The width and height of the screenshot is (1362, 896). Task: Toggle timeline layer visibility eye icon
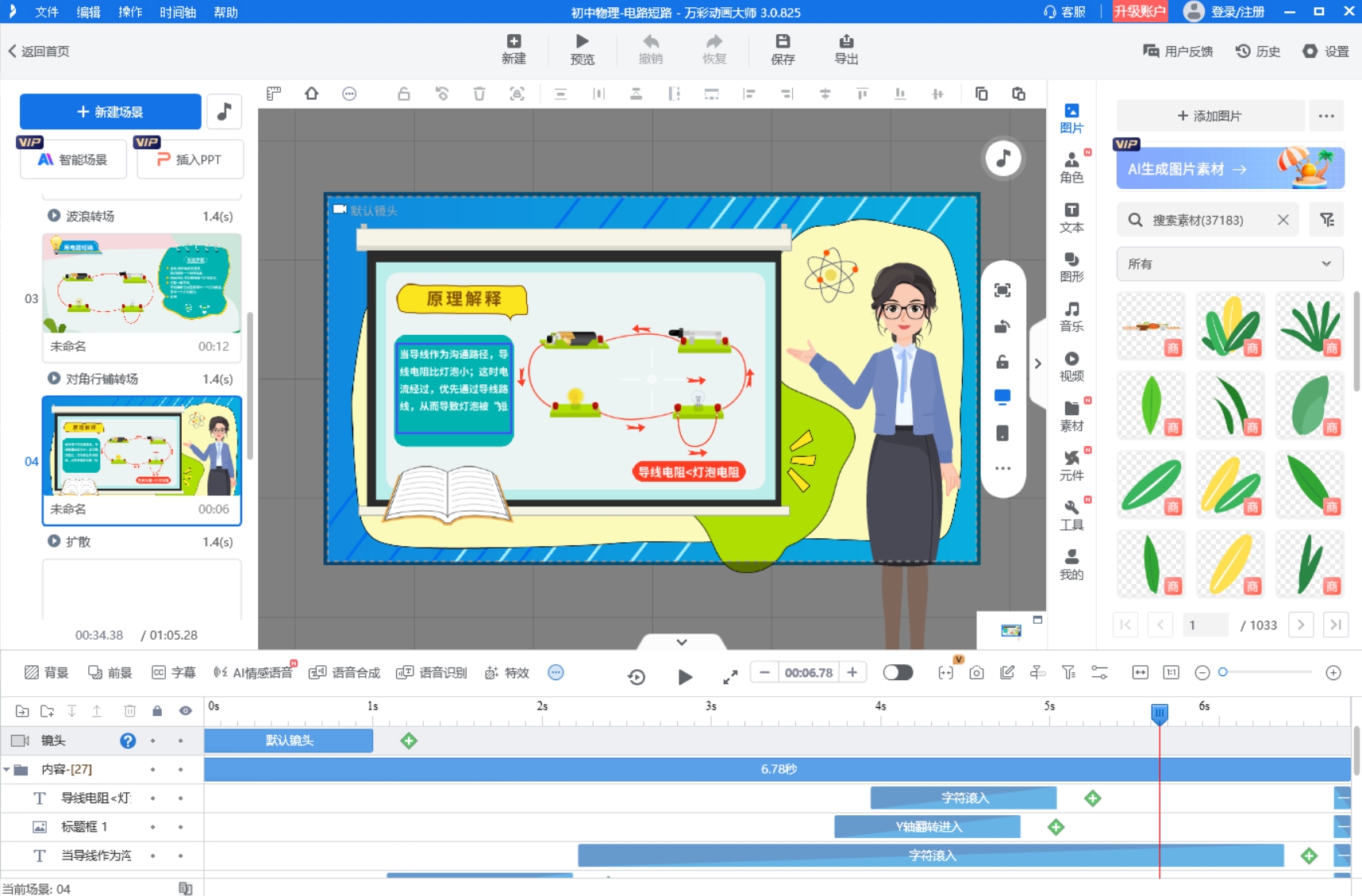point(185,711)
